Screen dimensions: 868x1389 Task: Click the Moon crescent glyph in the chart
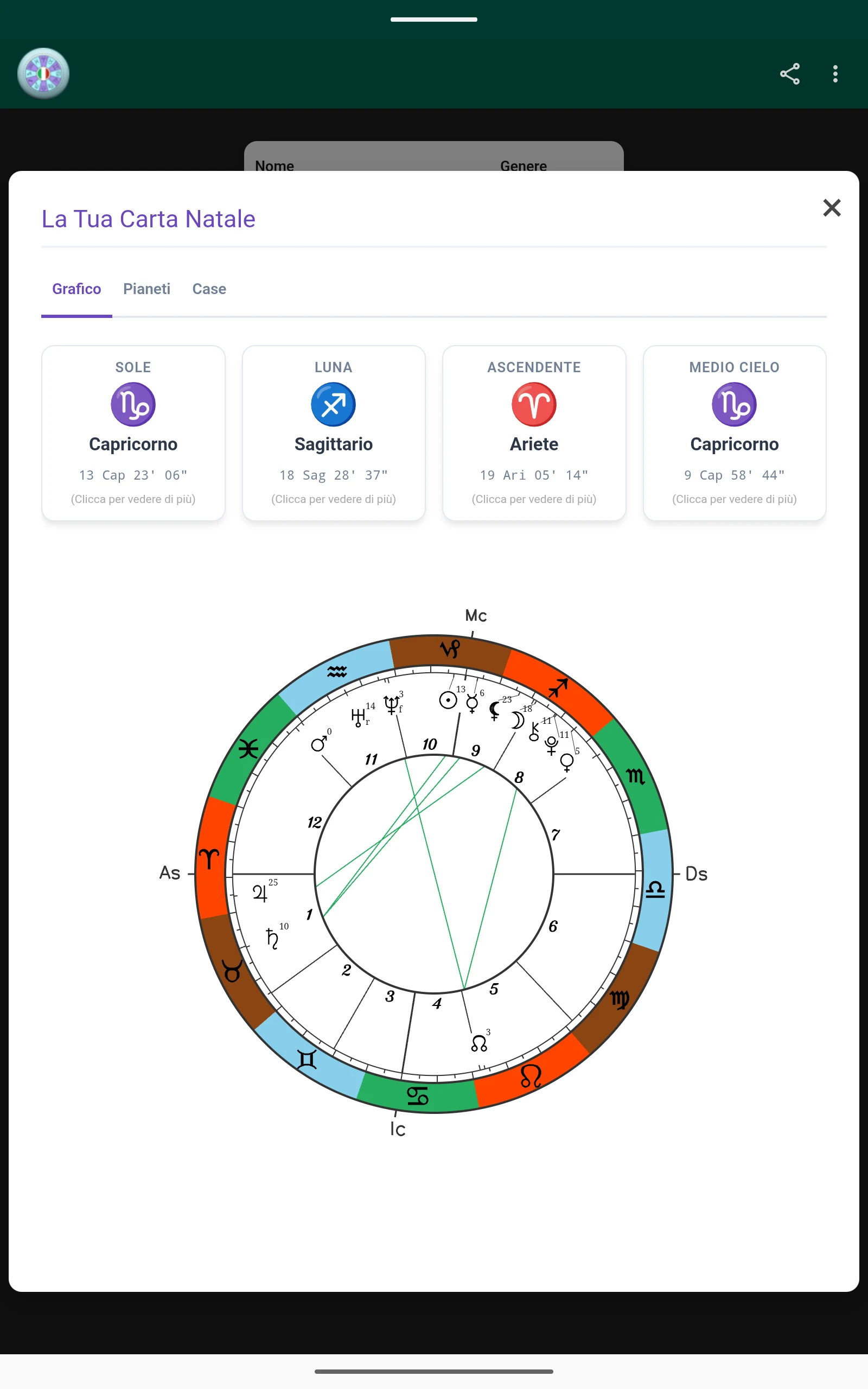click(518, 721)
